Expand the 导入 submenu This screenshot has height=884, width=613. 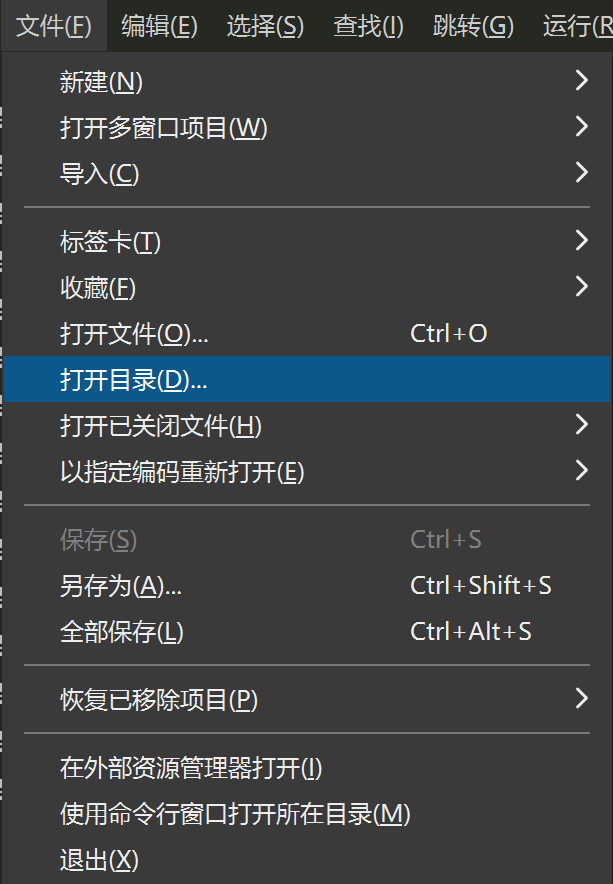tap(583, 173)
